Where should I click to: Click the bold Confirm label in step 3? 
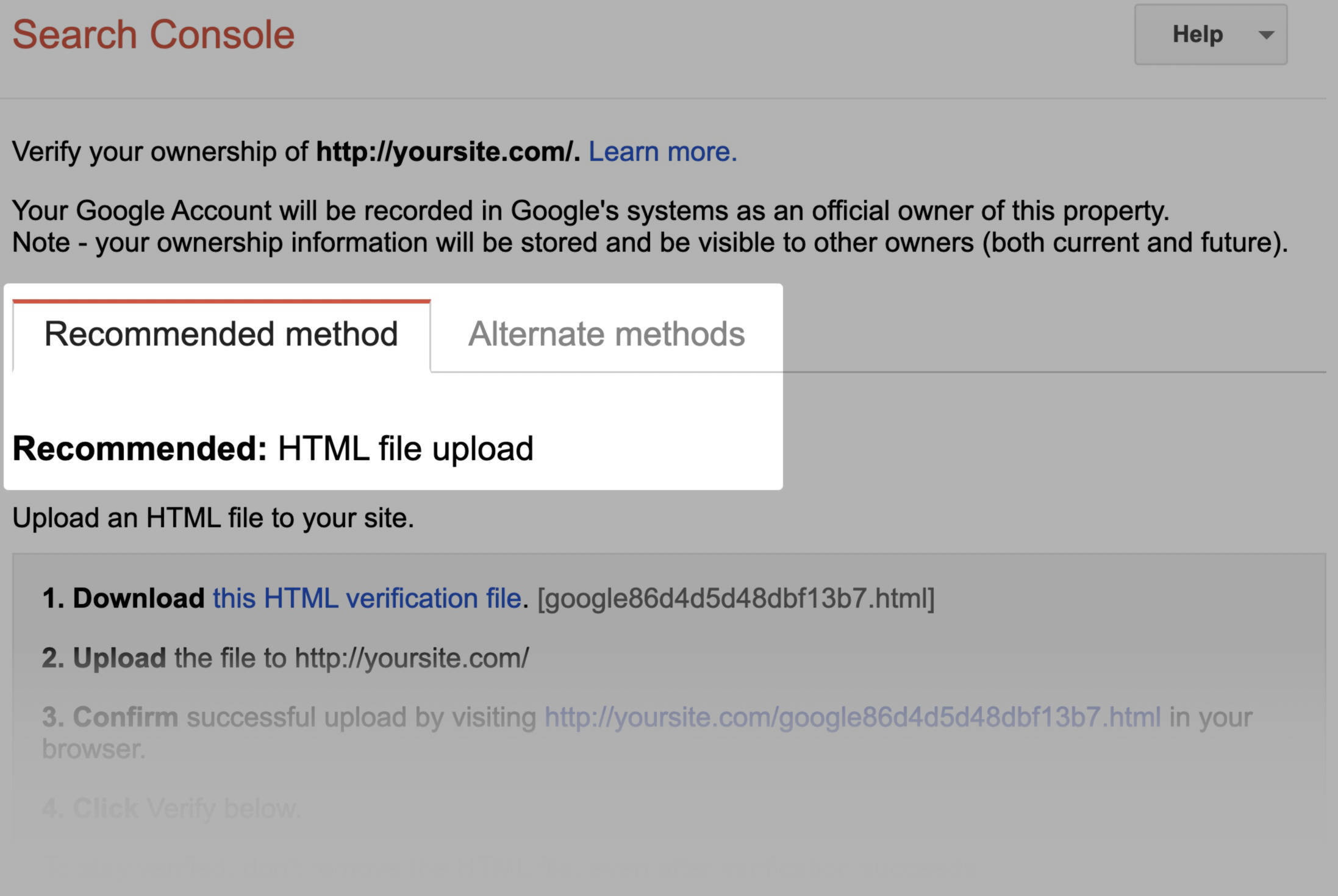[126, 717]
